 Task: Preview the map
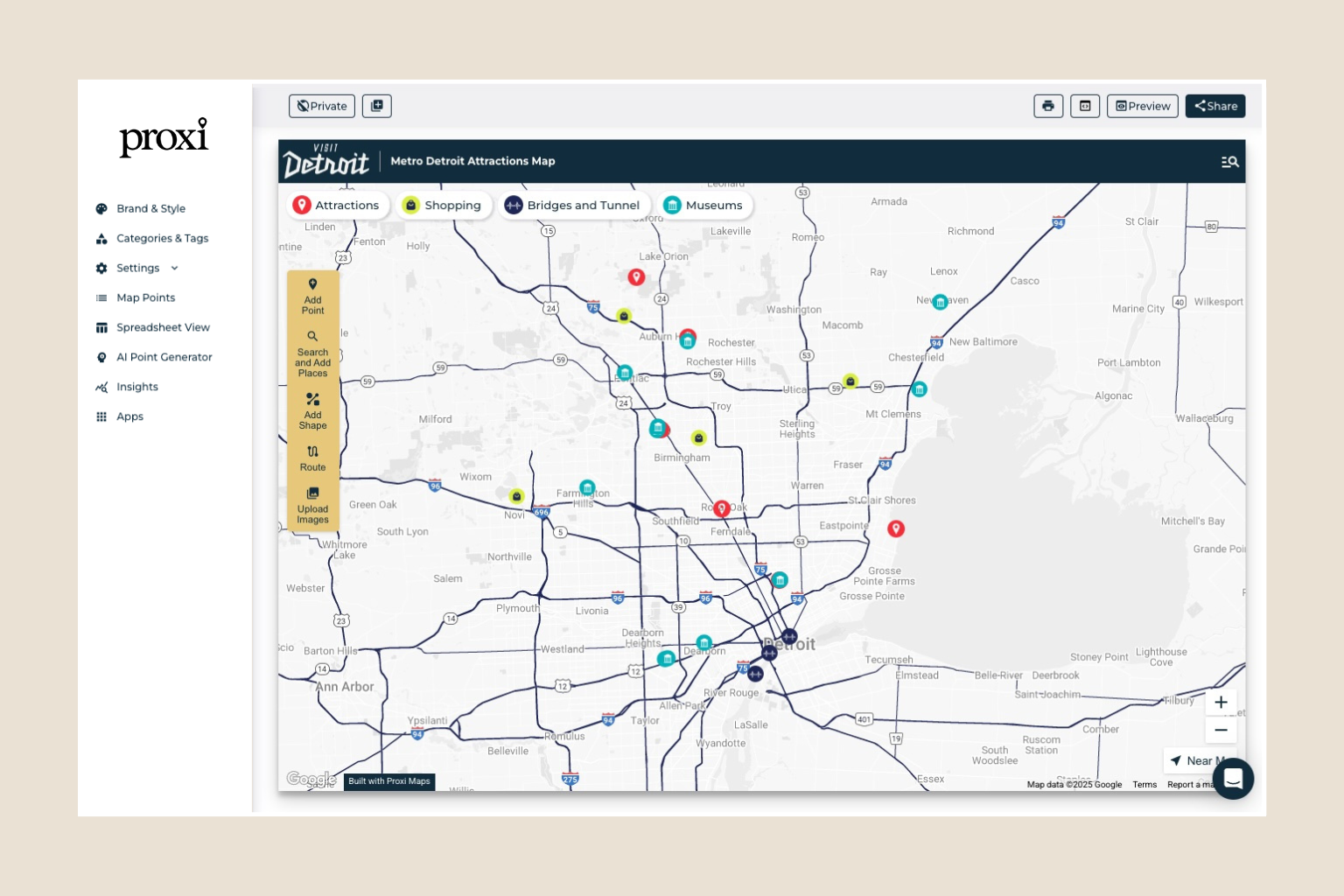pos(1143,105)
